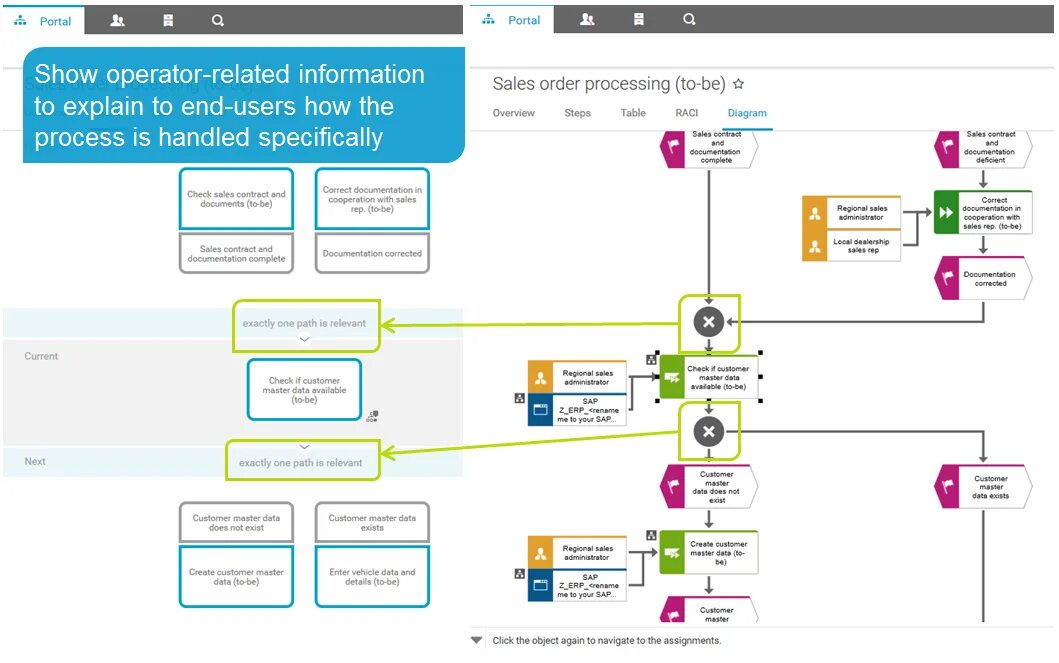Click Customer master data does not exist box

[236, 523]
